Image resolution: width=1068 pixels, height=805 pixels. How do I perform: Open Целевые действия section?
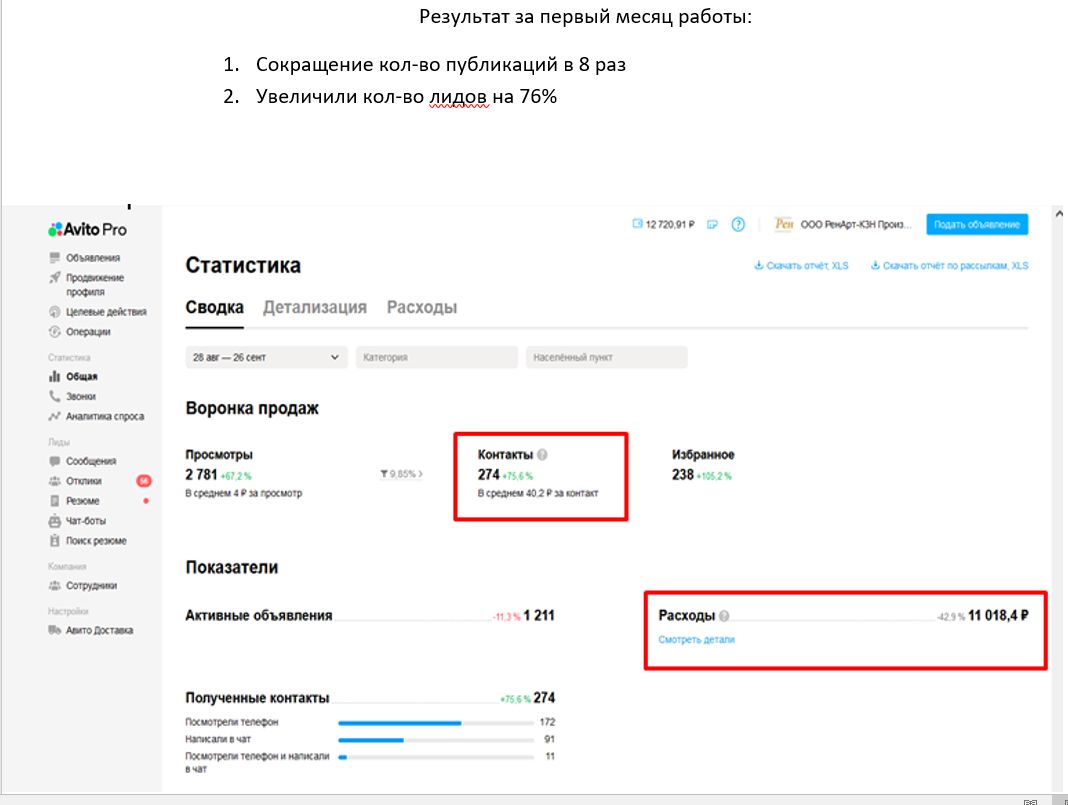pos(90,310)
